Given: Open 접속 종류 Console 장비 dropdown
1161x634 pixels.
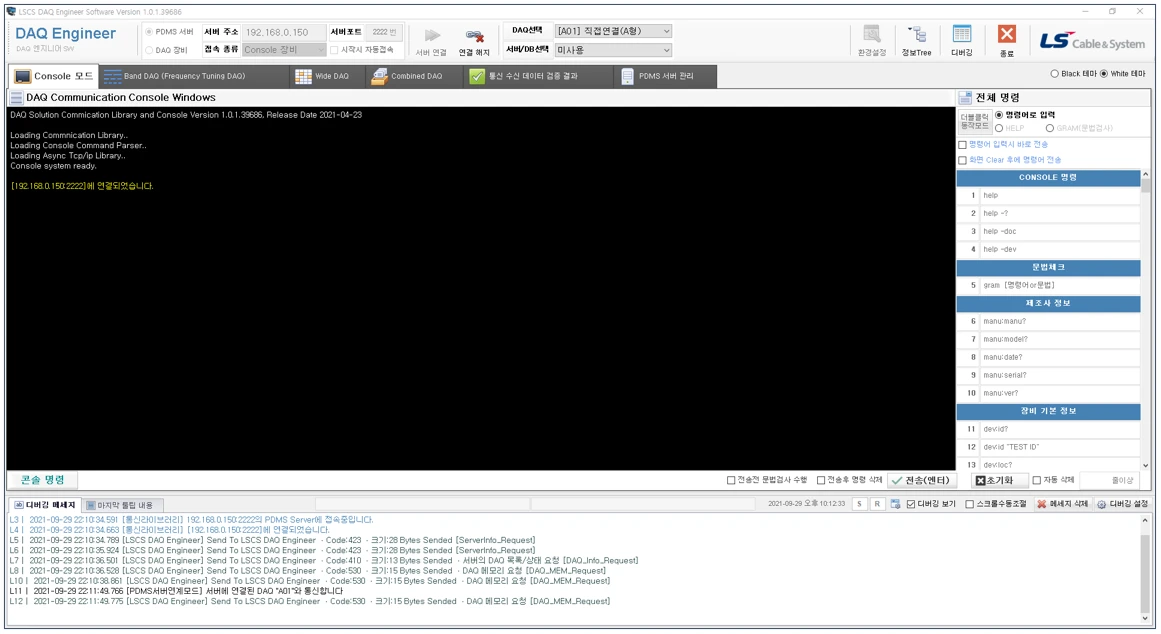Looking at the screenshot, I should coord(284,50).
